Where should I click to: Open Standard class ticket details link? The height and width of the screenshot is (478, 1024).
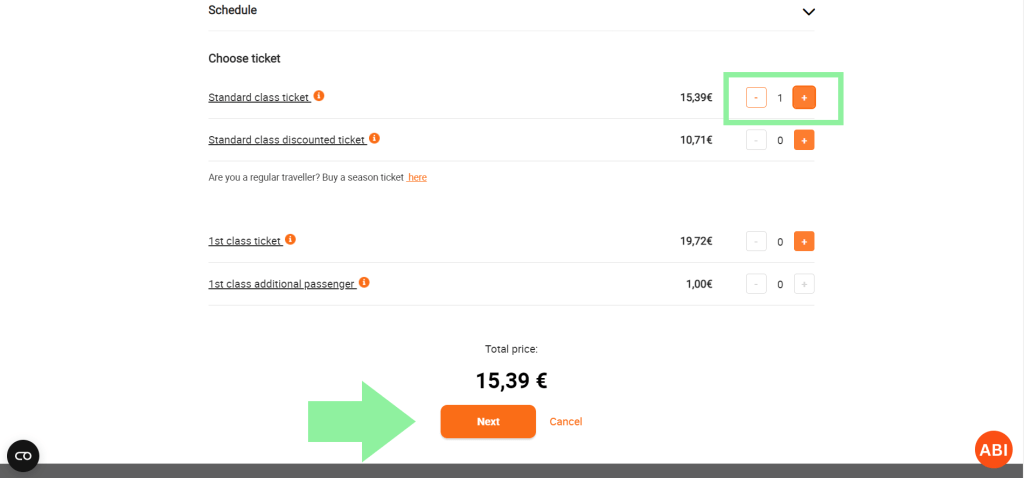[x=259, y=98]
